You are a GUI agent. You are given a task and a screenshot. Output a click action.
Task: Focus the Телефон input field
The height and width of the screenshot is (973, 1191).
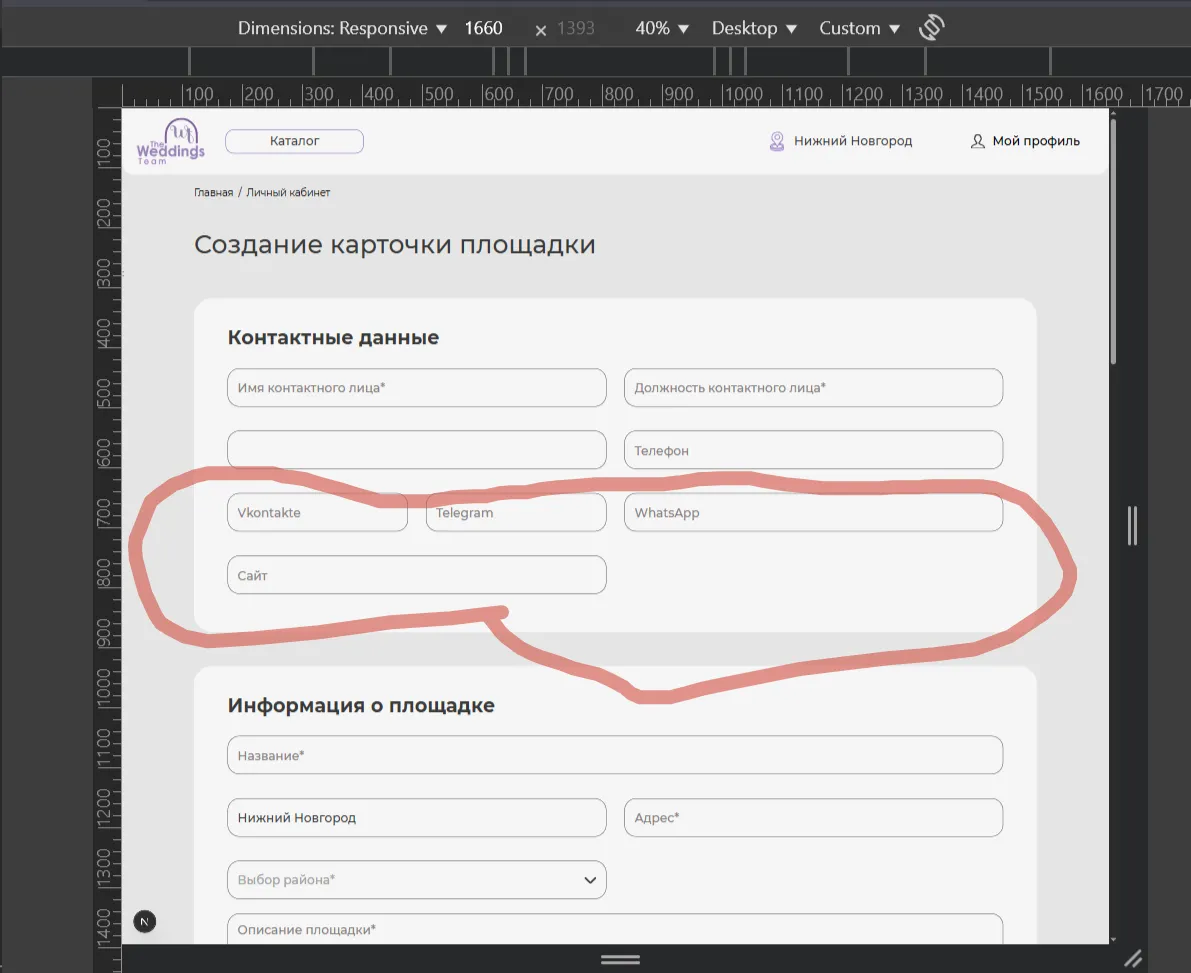coord(813,450)
